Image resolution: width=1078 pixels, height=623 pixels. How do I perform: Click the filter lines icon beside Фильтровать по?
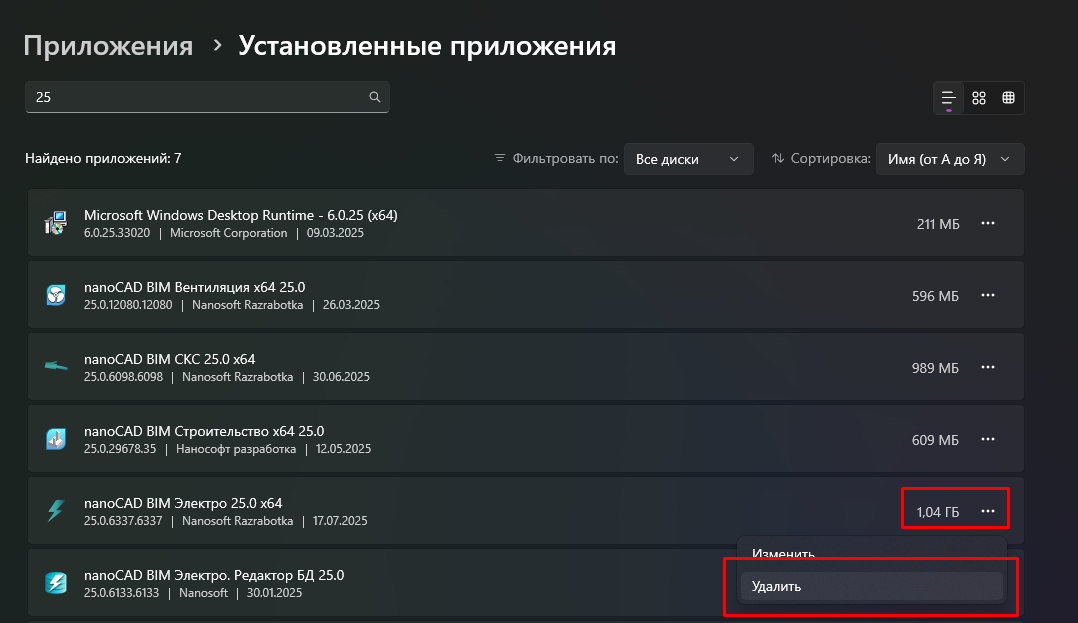[x=500, y=158]
